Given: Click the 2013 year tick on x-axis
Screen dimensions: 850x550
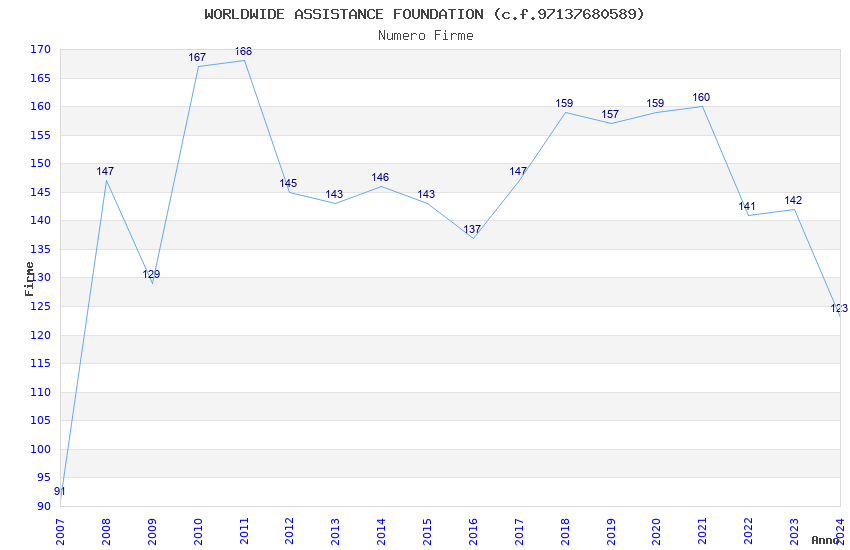Looking at the screenshot, I should click(x=336, y=532).
